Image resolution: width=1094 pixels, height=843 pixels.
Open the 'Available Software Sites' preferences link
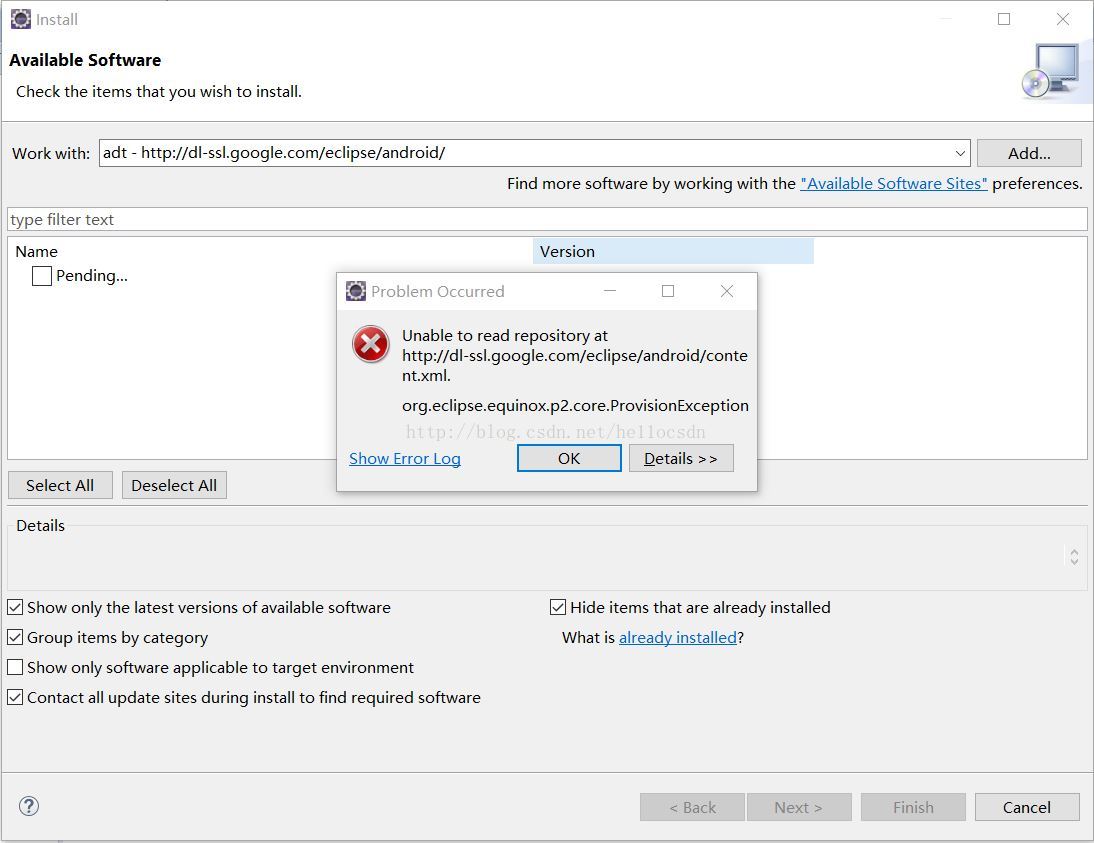[x=893, y=183]
